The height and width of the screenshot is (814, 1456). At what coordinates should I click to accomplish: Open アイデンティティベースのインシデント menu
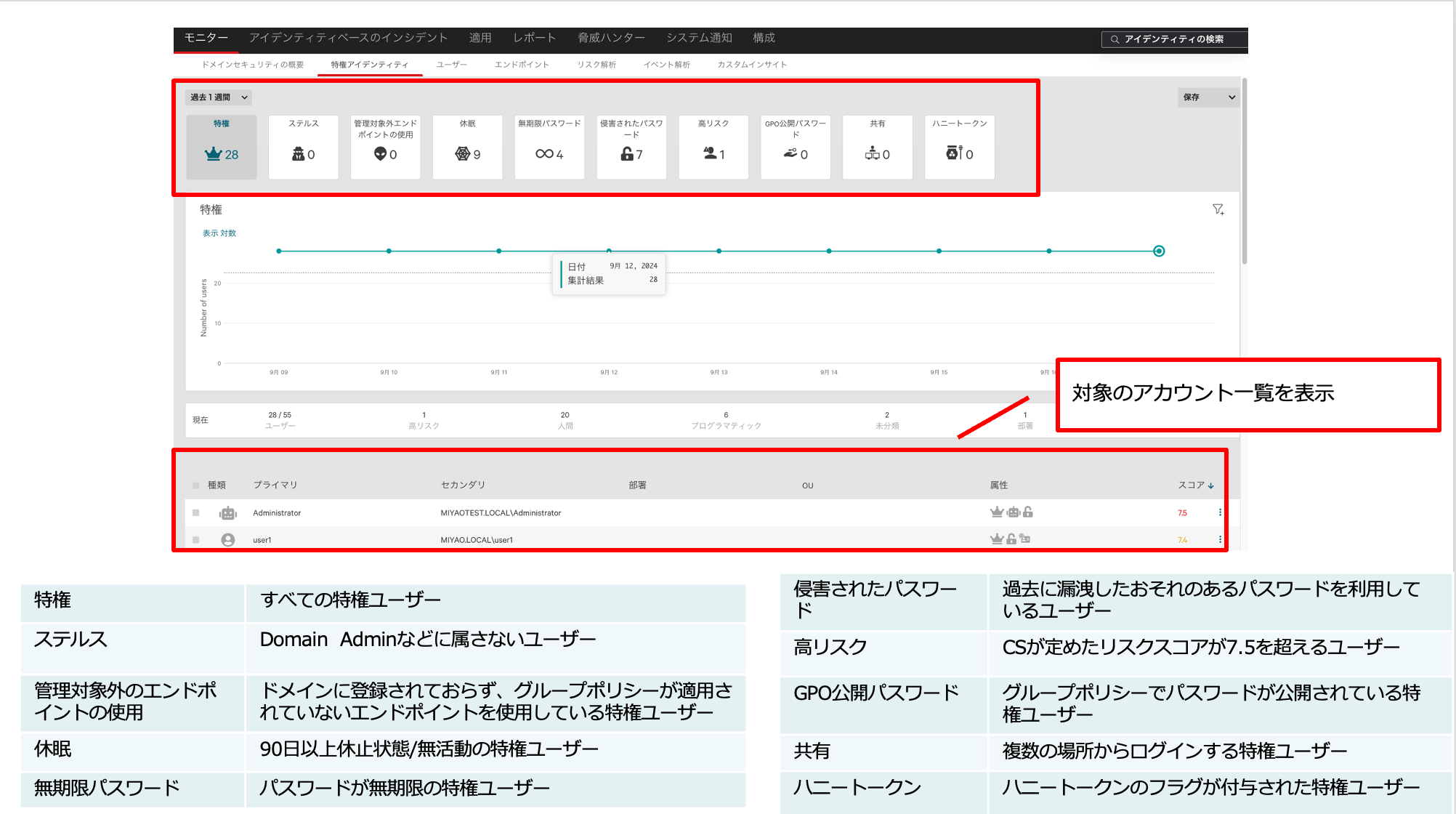click(348, 38)
